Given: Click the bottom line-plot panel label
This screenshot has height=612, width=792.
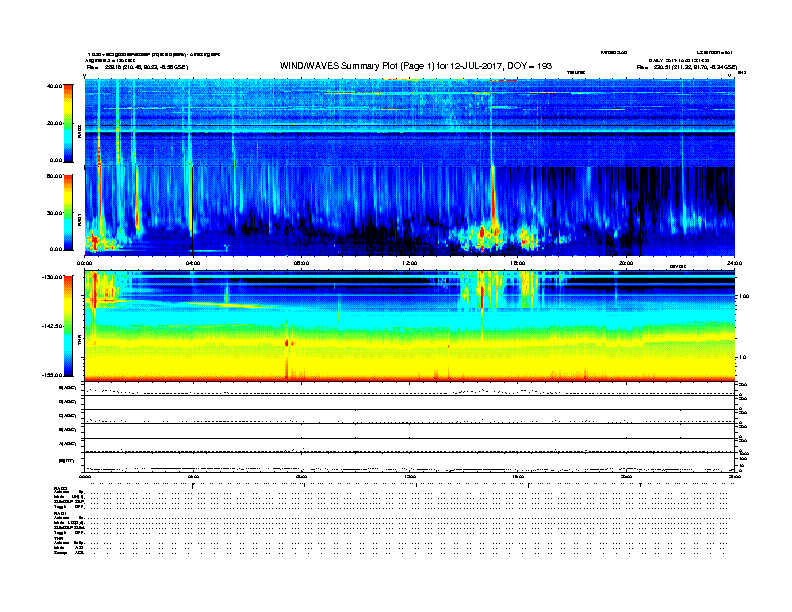Looking at the screenshot, I should [66, 461].
